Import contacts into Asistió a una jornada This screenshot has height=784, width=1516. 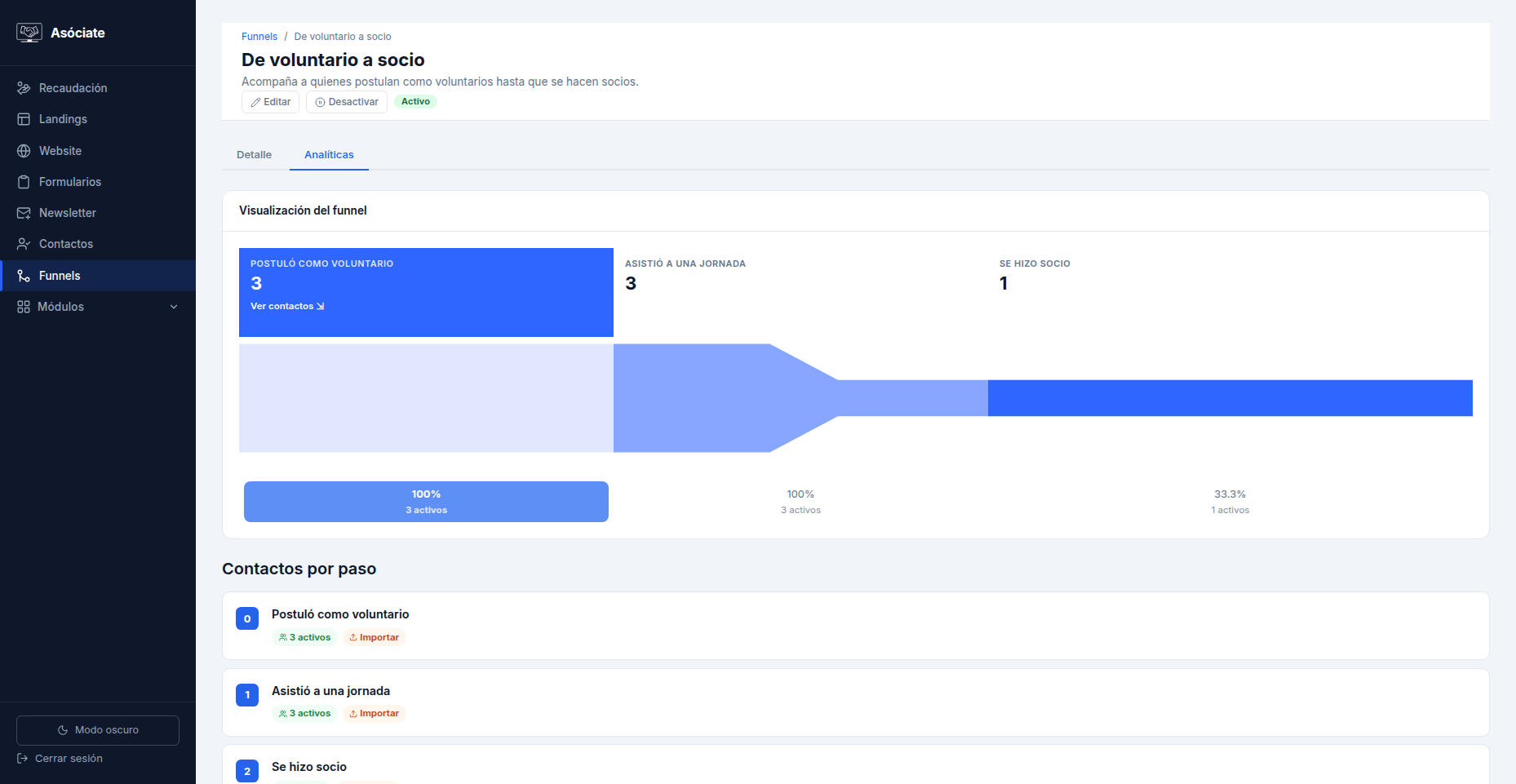[375, 713]
